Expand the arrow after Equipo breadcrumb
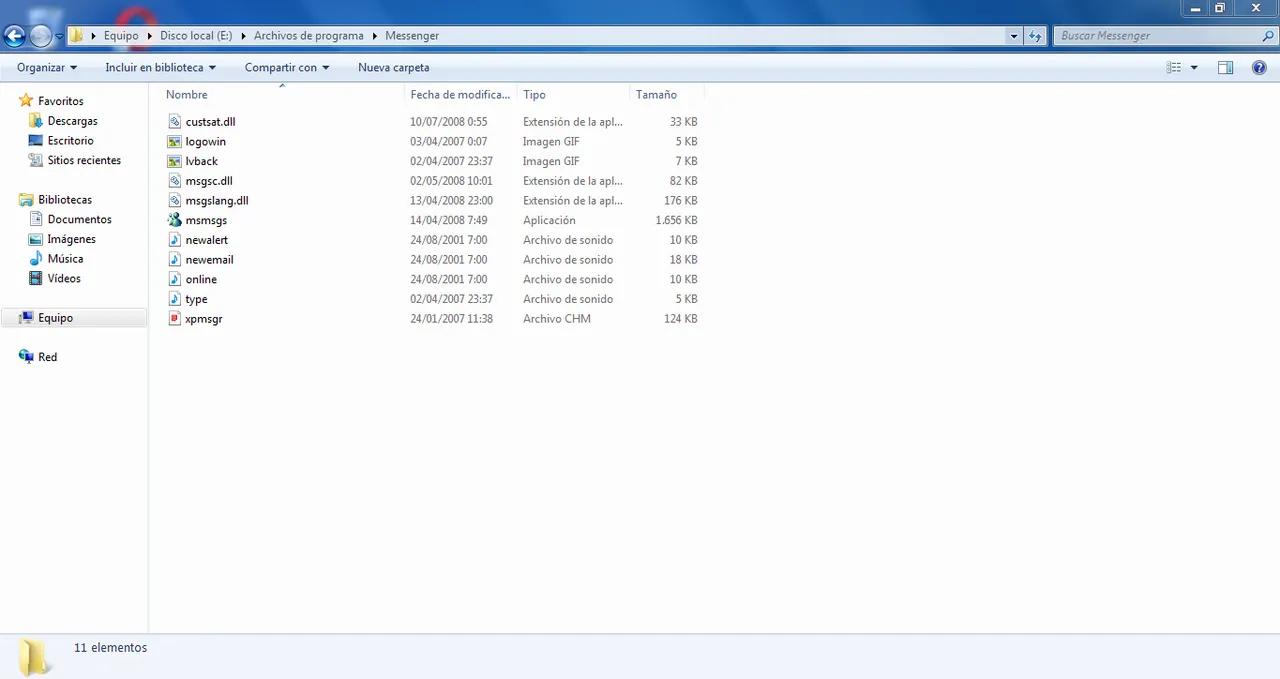Image resolution: width=1280 pixels, height=679 pixels. (149, 36)
